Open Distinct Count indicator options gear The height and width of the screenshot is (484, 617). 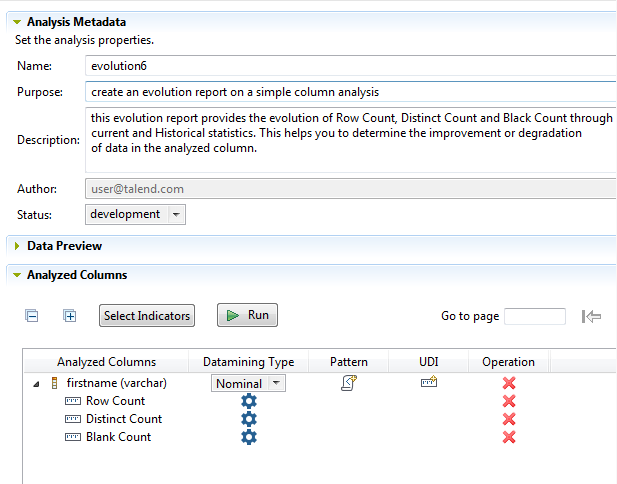click(249, 419)
